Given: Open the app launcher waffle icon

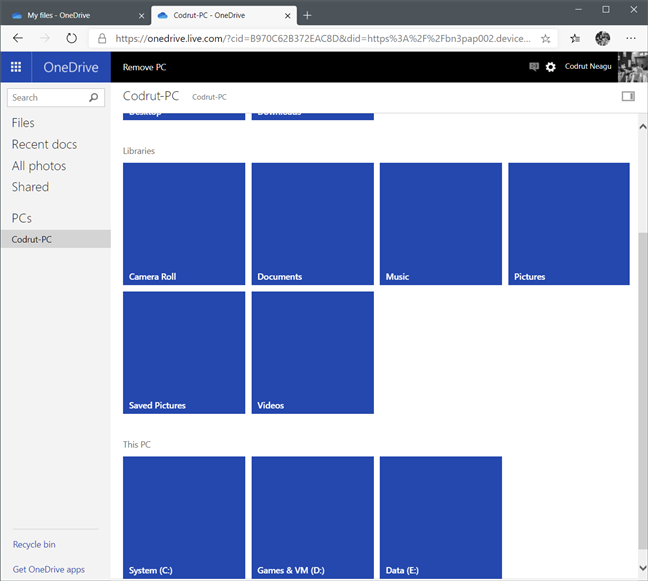Looking at the screenshot, I should coord(16,67).
